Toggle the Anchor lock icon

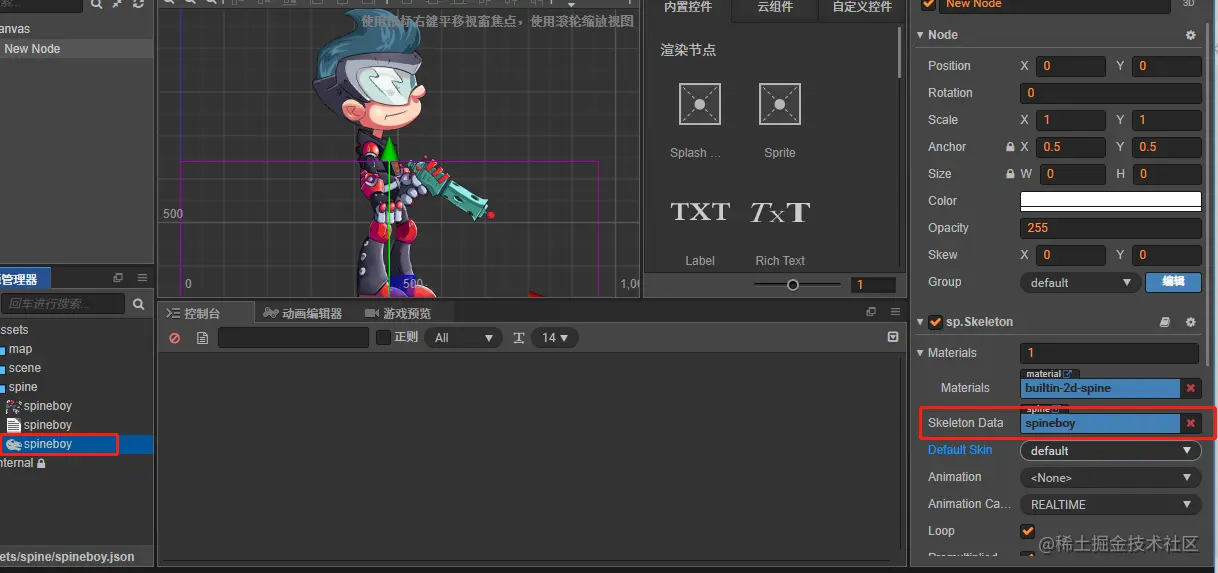coord(1011,147)
